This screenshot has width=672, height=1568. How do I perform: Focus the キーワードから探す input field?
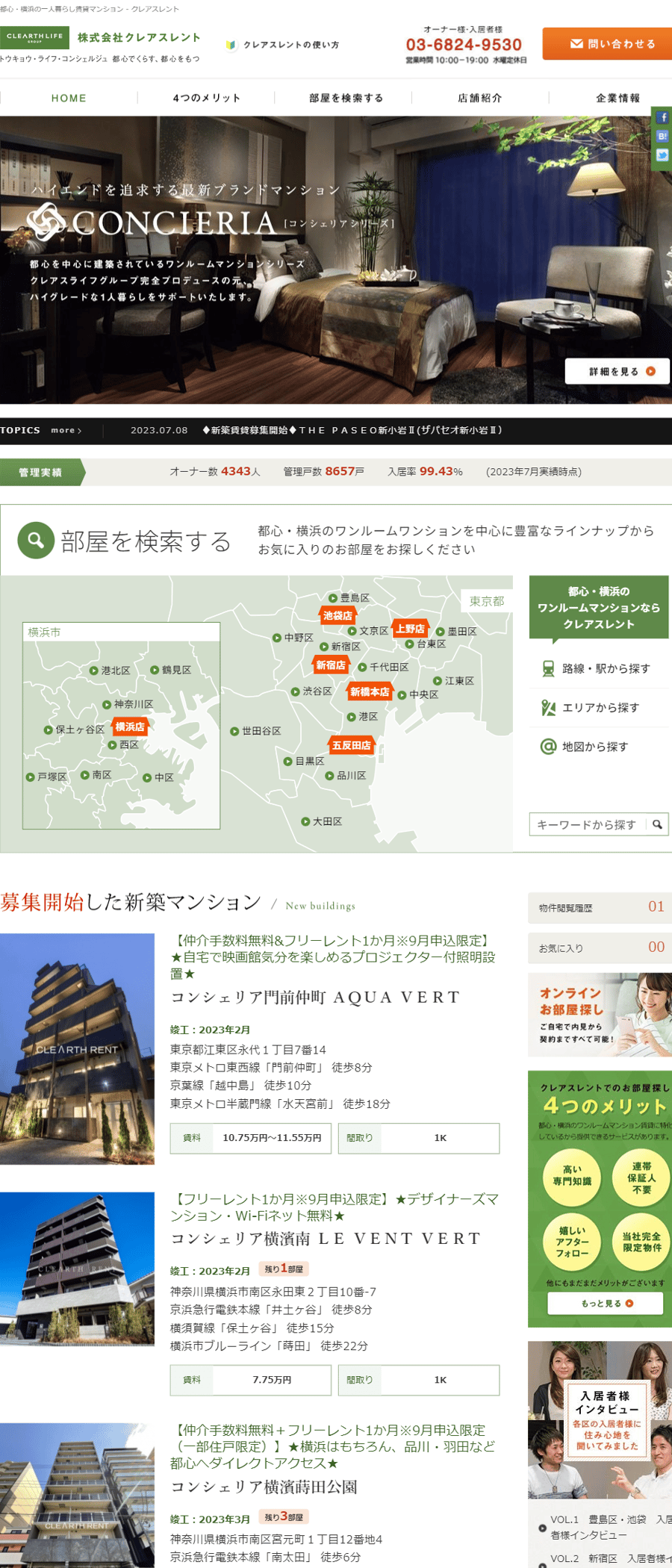click(x=588, y=824)
